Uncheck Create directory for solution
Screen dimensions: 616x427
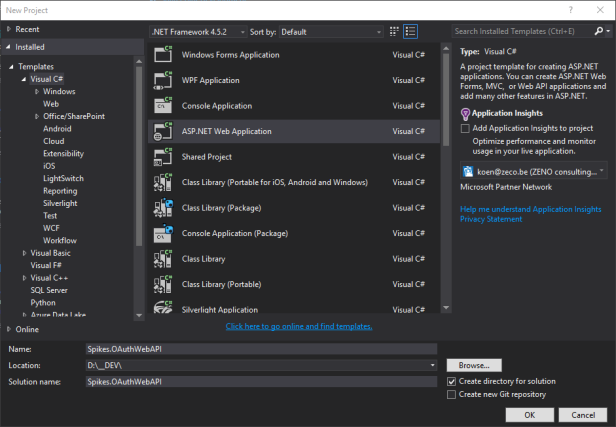tap(451, 381)
